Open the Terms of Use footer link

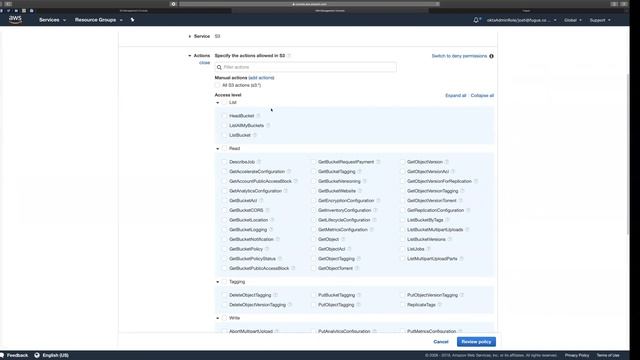608,355
